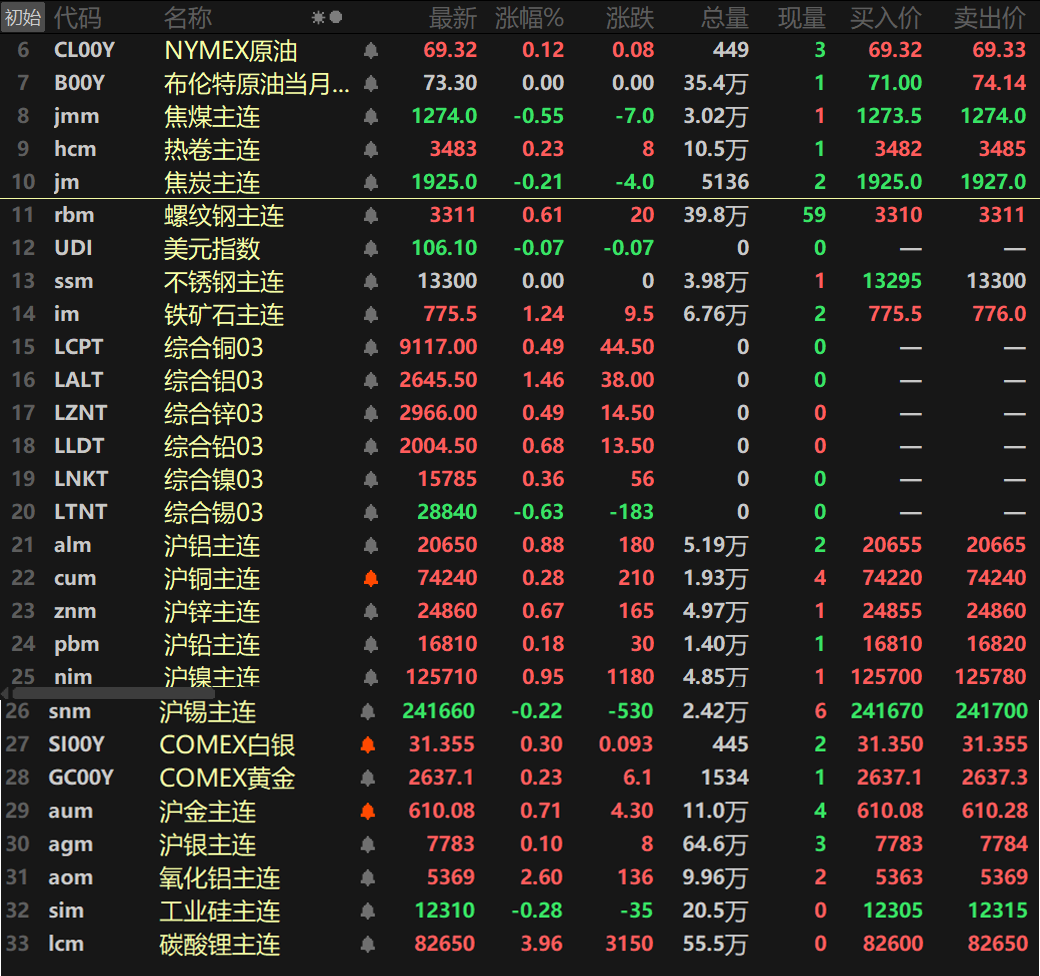Image resolution: width=1040 pixels, height=976 pixels.
Task: Click the bell icon beside 工业硅主连
Action: 370,910
